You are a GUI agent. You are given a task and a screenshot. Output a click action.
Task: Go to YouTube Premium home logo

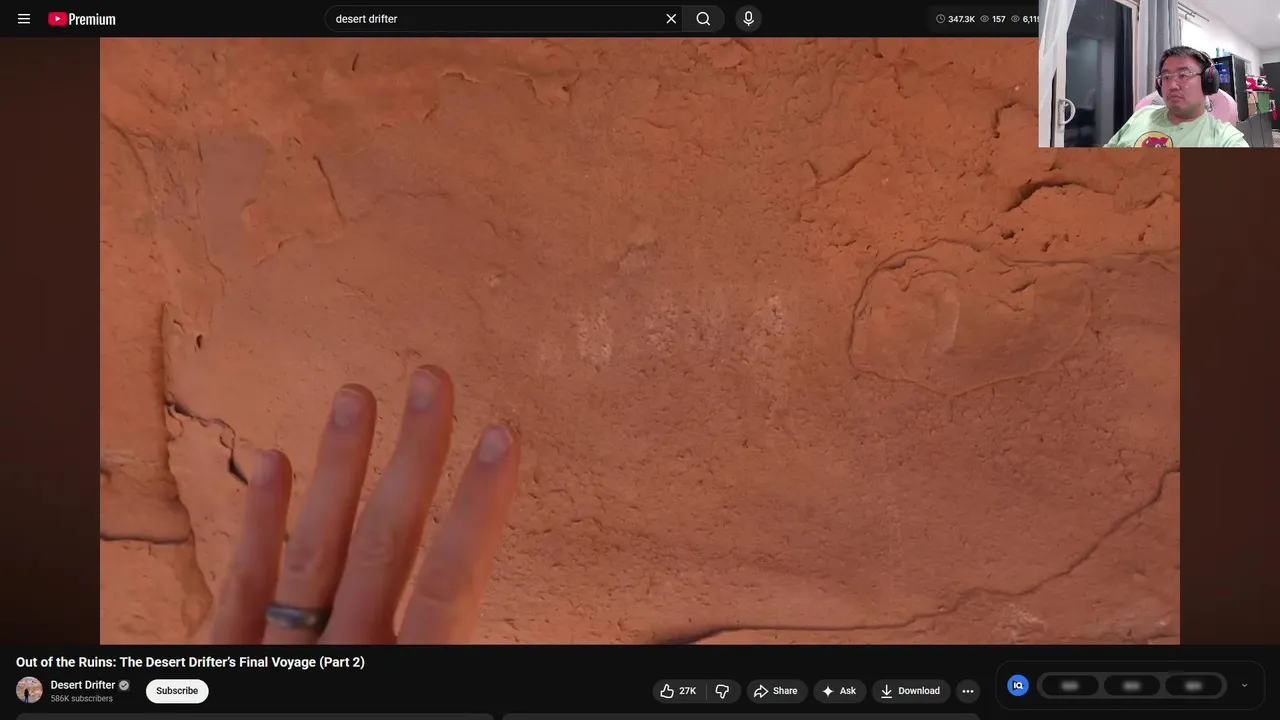pos(82,19)
